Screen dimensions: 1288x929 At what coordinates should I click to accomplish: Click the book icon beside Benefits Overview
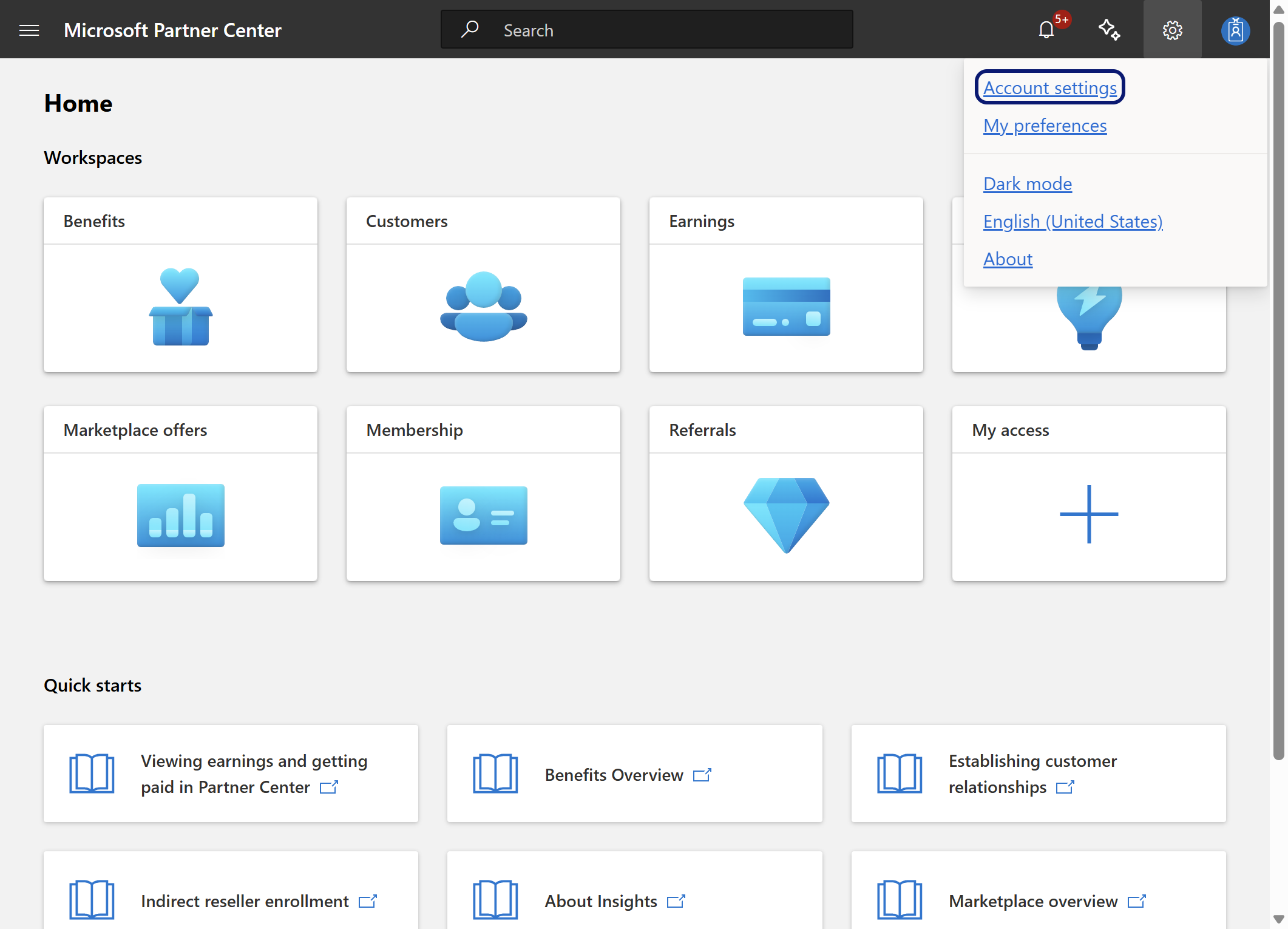495,774
